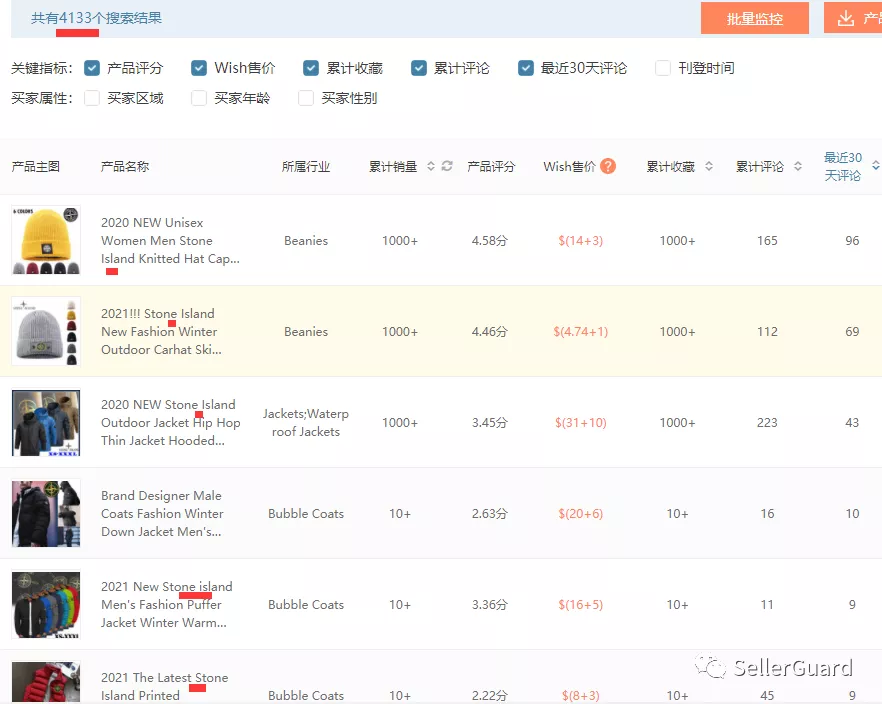Click review count 165

[767, 241]
